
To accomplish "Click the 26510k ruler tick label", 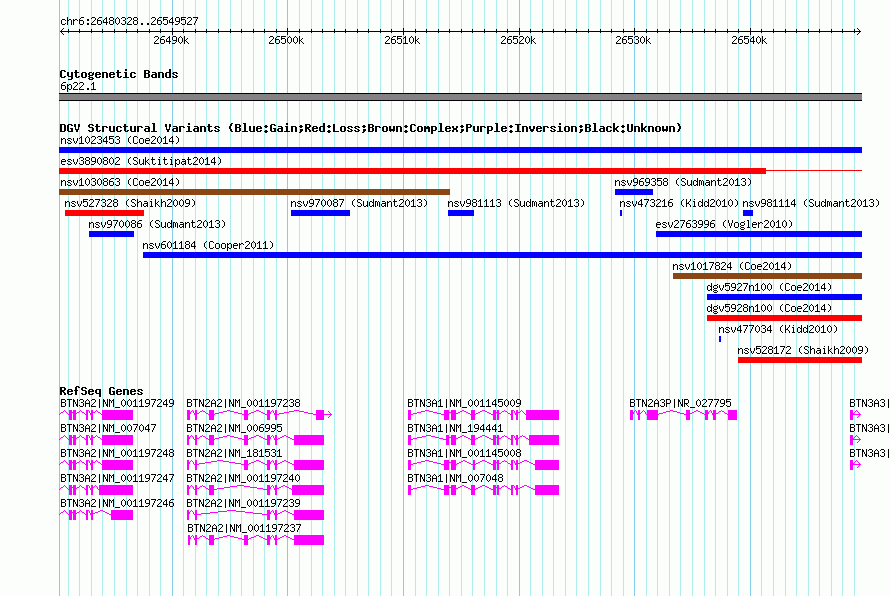I will click(402, 40).
